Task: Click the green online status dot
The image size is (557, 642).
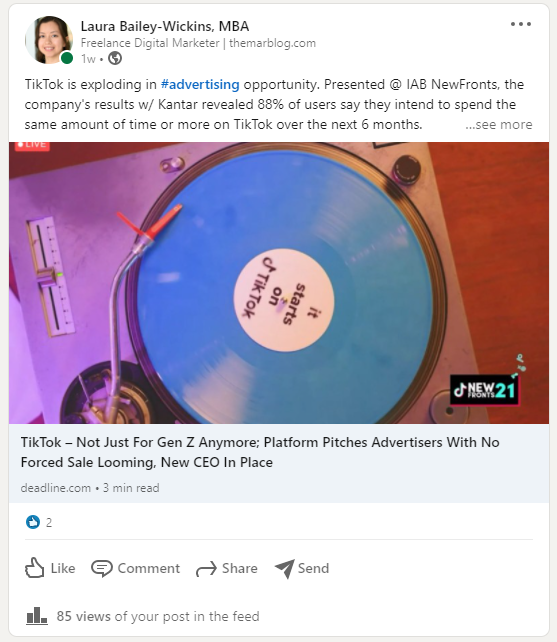Action: 67,58
